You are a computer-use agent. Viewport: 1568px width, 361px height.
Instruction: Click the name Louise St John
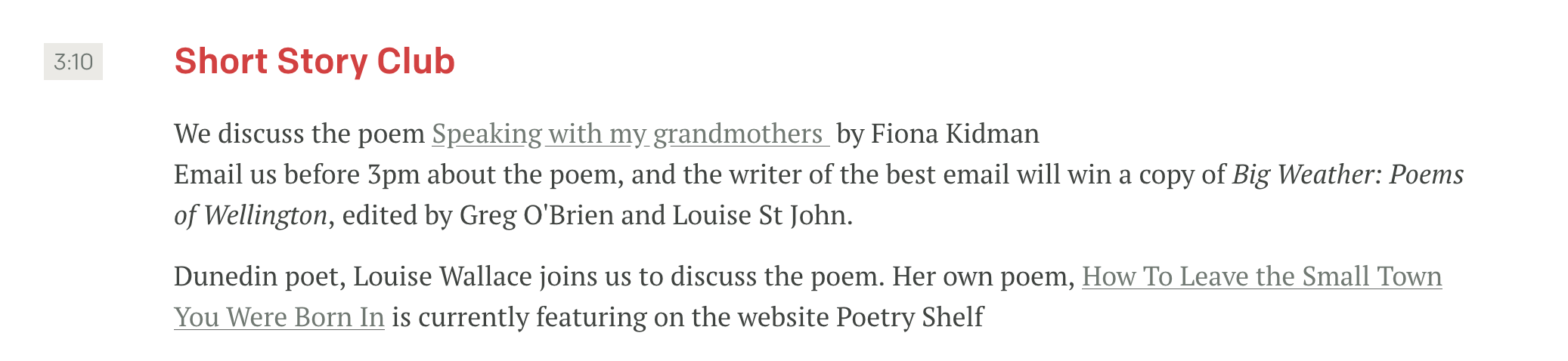[x=761, y=215]
